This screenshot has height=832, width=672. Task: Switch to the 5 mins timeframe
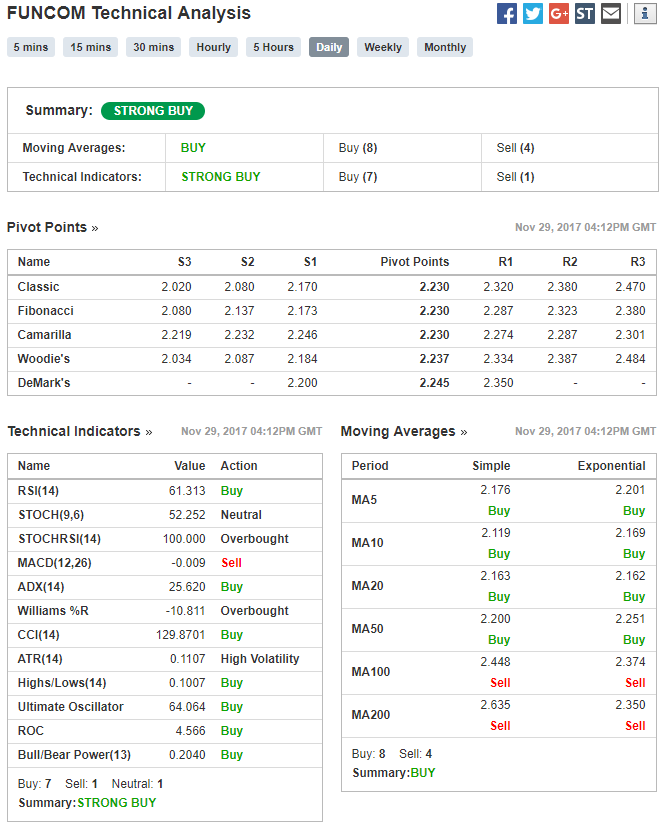[31, 47]
